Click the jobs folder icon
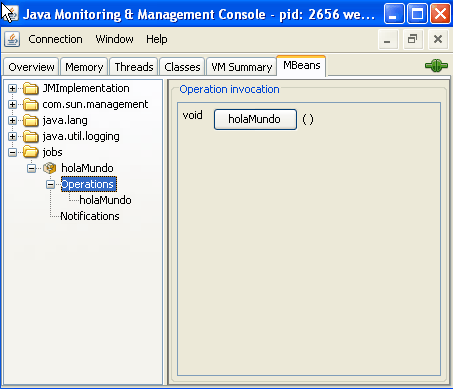 coord(31,152)
